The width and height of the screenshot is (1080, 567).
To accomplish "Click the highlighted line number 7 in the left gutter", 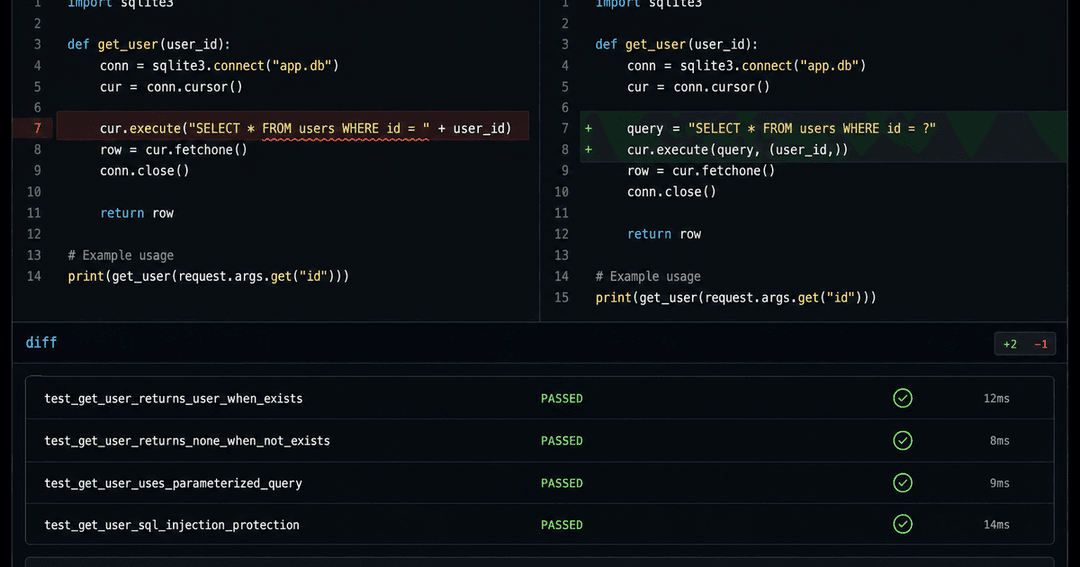I will (37, 128).
